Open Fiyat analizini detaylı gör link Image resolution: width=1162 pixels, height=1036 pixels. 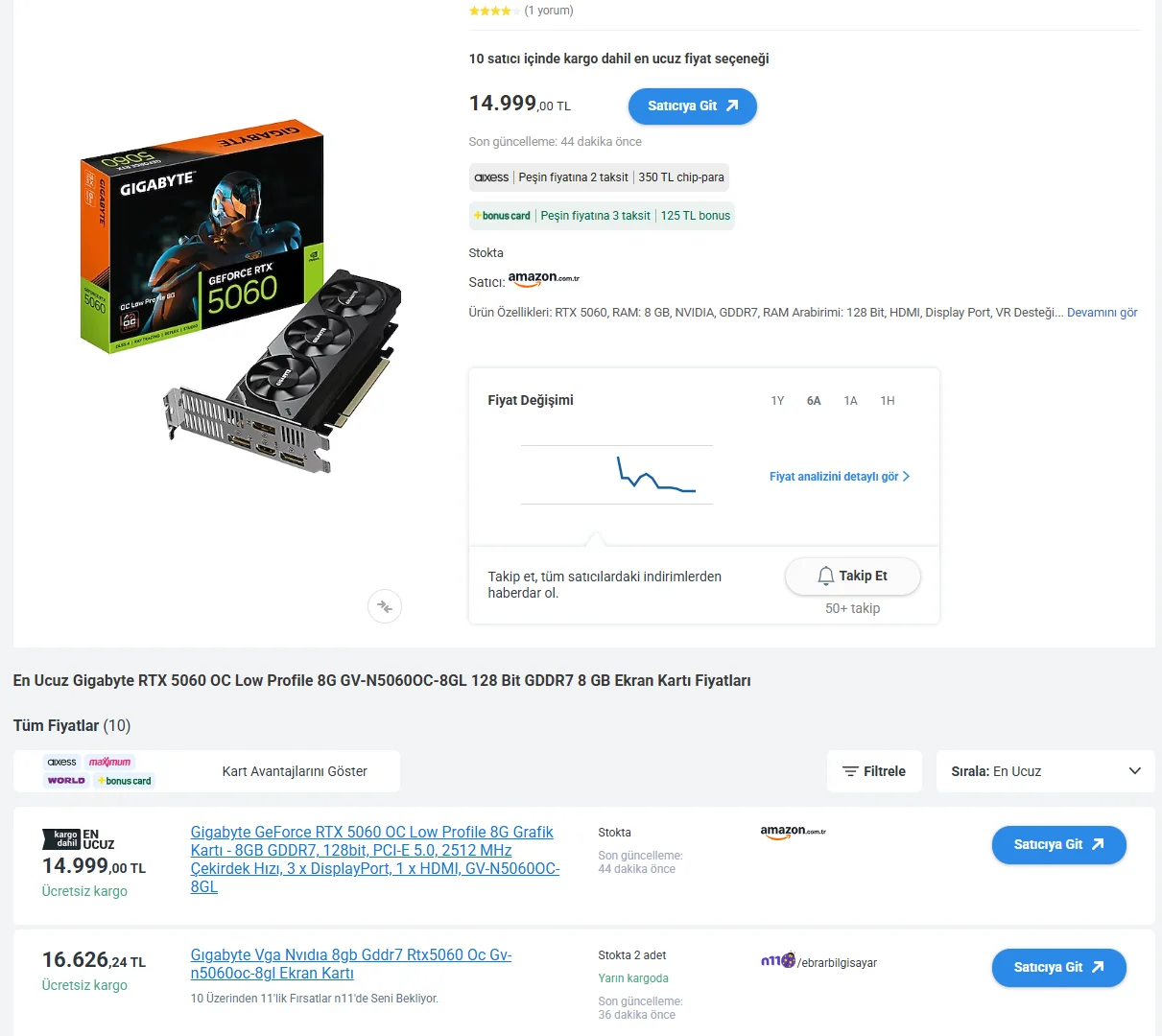[840, 477]
